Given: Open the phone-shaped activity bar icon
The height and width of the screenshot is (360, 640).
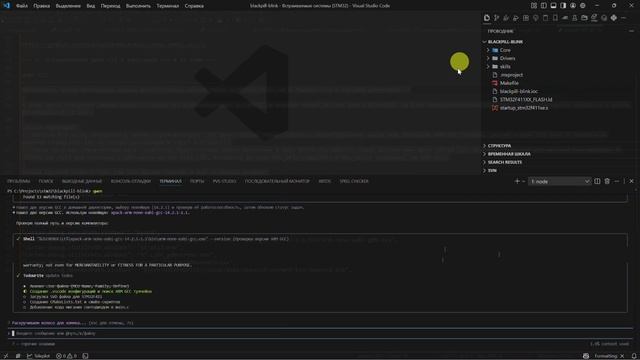Looking at the screenshot, I should click(x=555, y=18).
